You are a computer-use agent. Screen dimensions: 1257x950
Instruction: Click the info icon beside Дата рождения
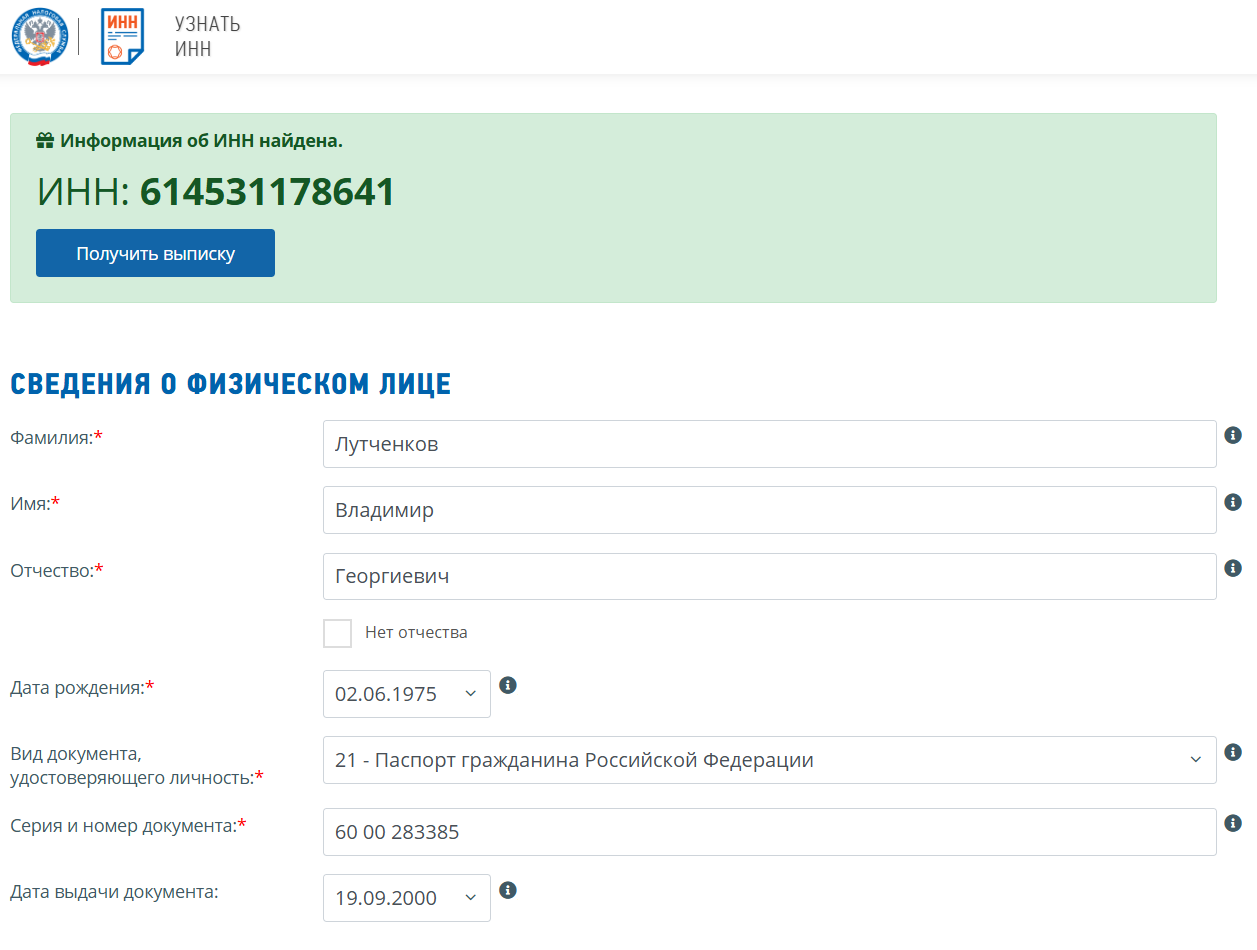[508, 685]
